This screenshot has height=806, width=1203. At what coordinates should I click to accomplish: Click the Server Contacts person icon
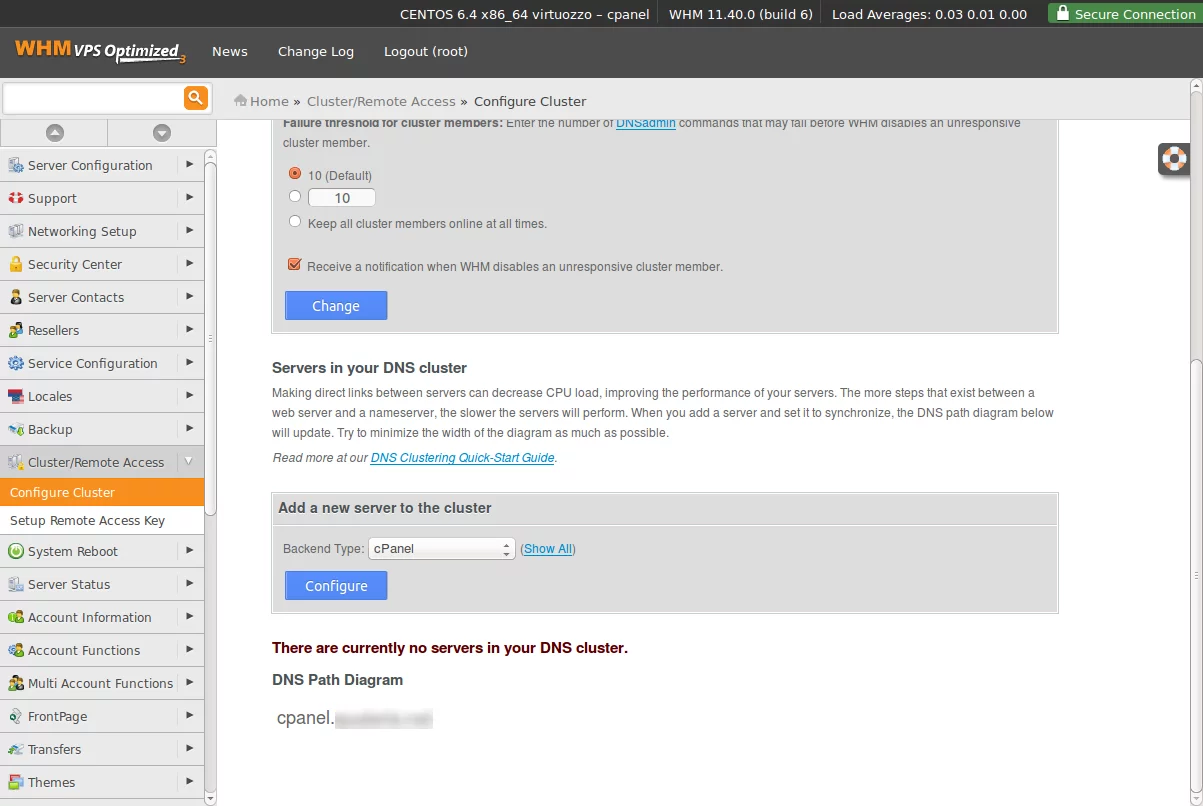click(x=15, y=297)
